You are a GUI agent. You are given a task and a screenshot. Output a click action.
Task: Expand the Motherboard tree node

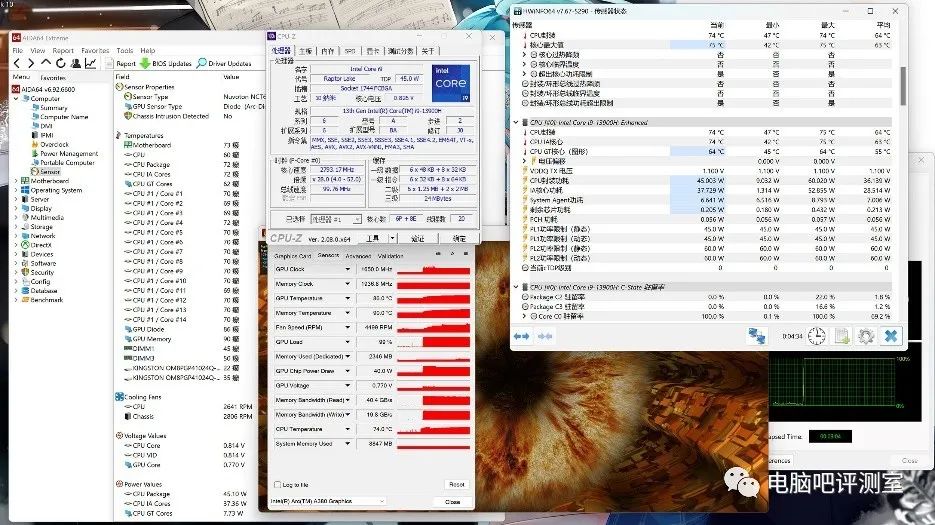[16, 181]
